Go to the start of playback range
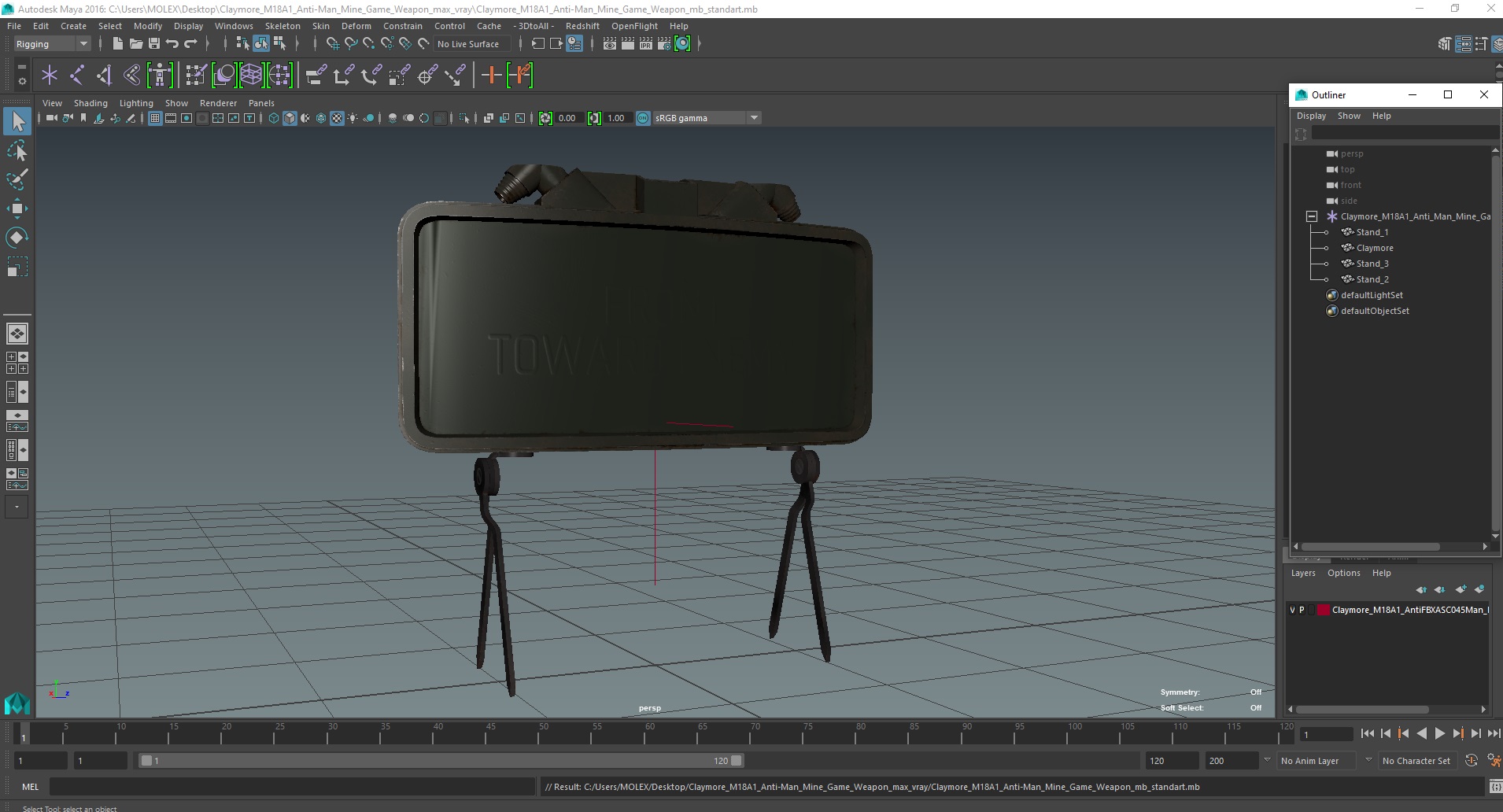 point(1368,733)
